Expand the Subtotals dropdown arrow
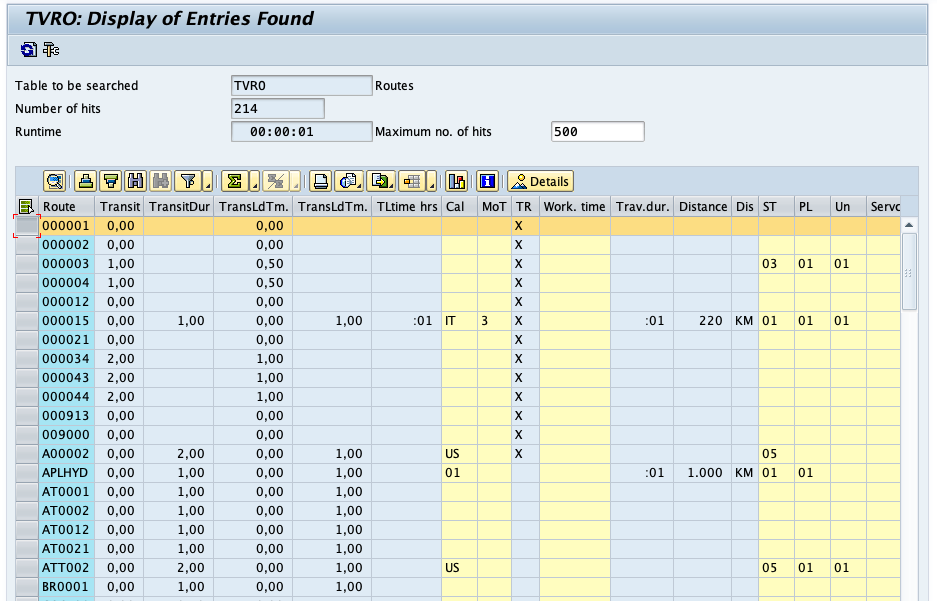 point(295,181)
